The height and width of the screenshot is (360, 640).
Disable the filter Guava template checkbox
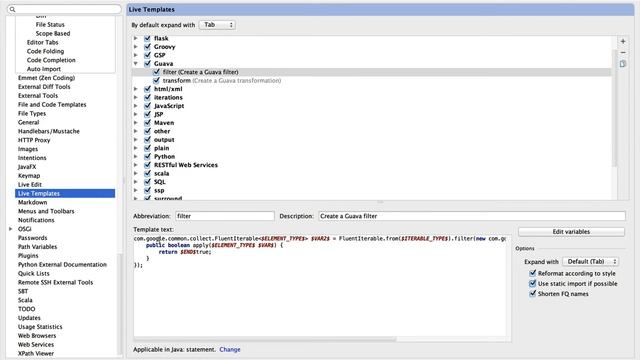156,72
